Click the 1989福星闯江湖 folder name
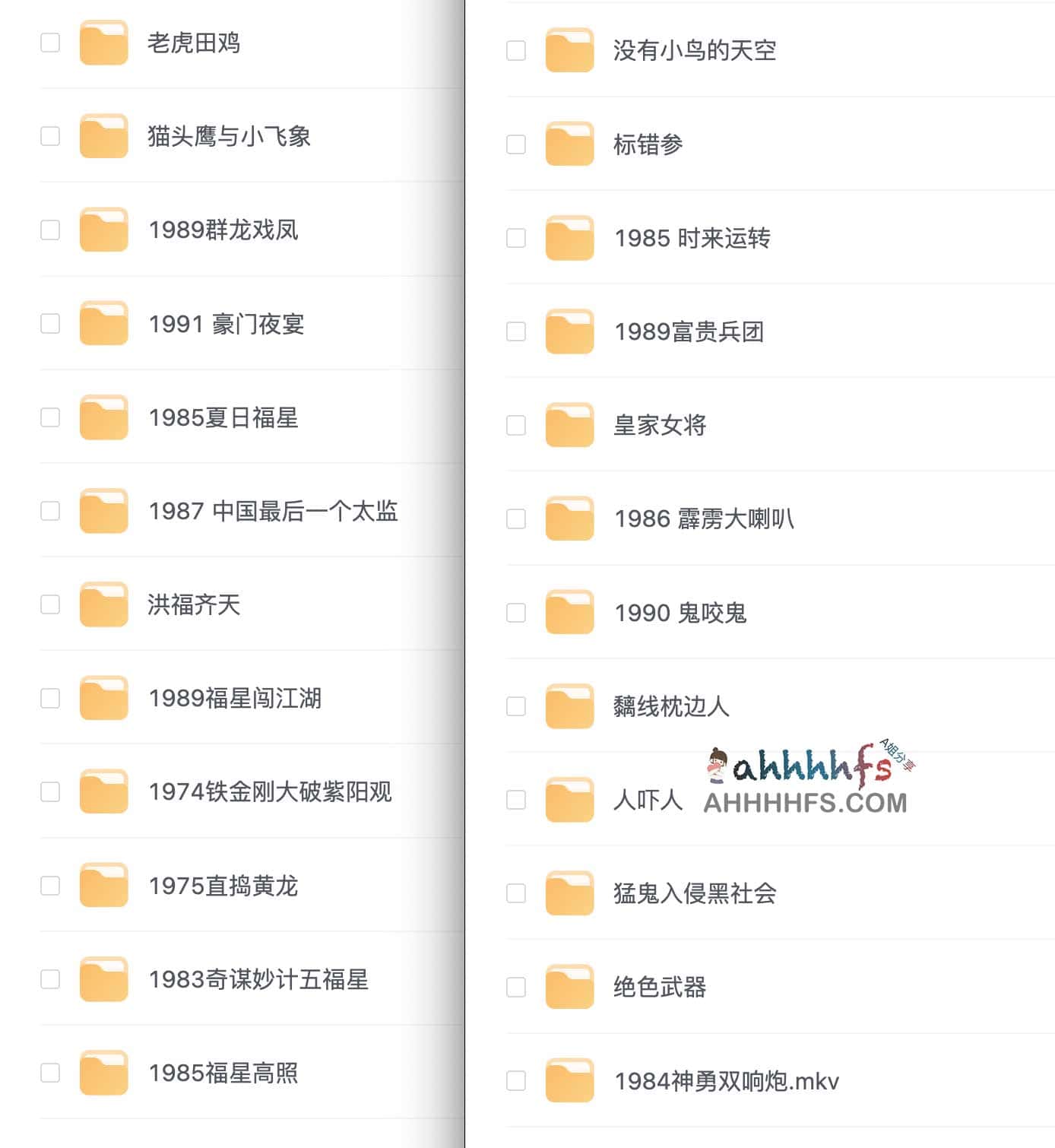1055x1148 pixels. [x=235, y=698]
